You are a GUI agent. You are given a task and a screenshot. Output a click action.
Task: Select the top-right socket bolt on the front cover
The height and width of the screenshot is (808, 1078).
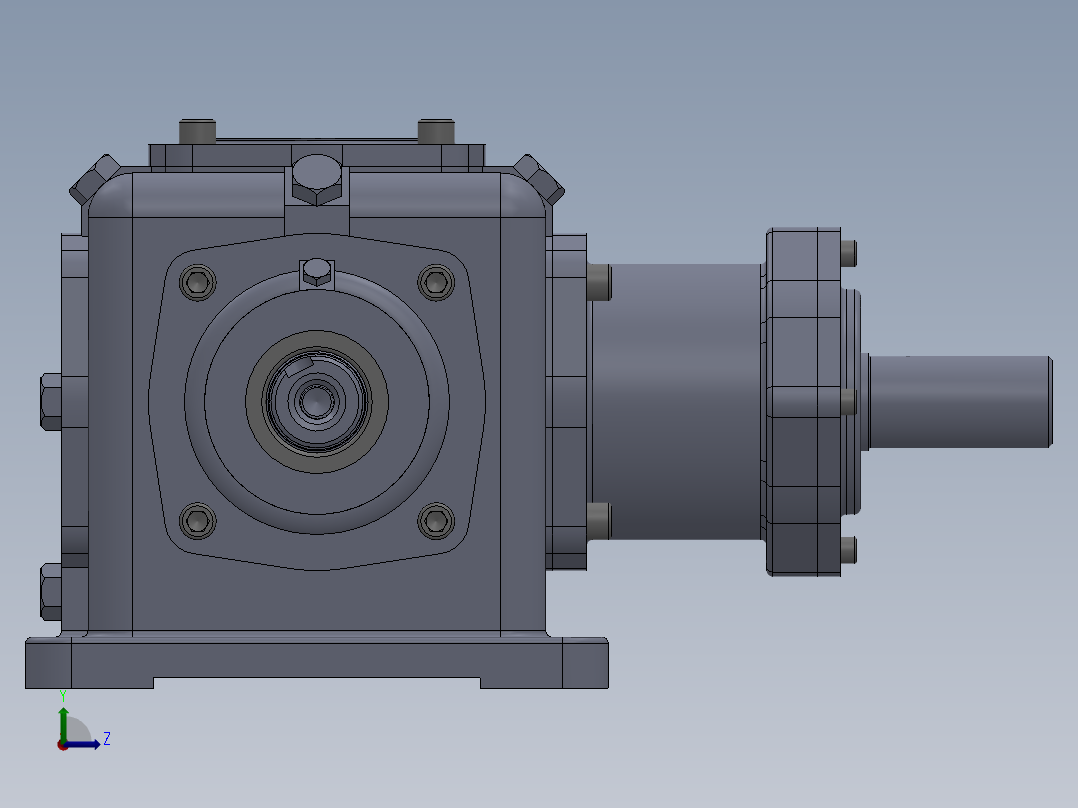tap(436, 282)
